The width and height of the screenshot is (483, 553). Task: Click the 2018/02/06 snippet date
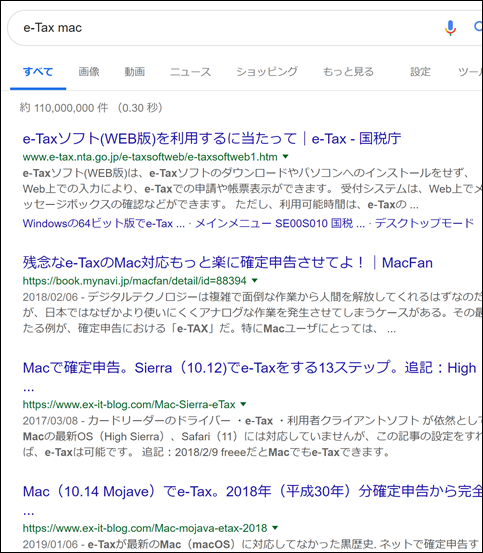tap(50, 297)
